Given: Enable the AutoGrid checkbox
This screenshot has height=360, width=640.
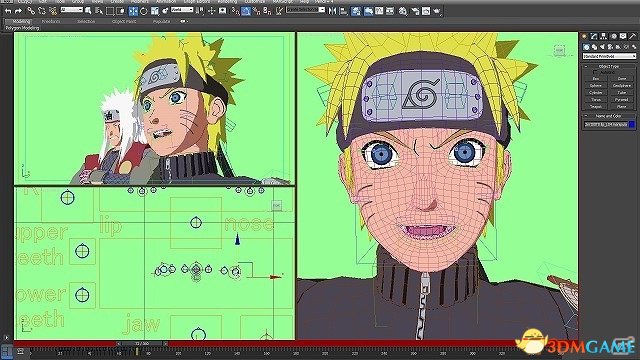Looking at the screenshot, I should 595,72.
